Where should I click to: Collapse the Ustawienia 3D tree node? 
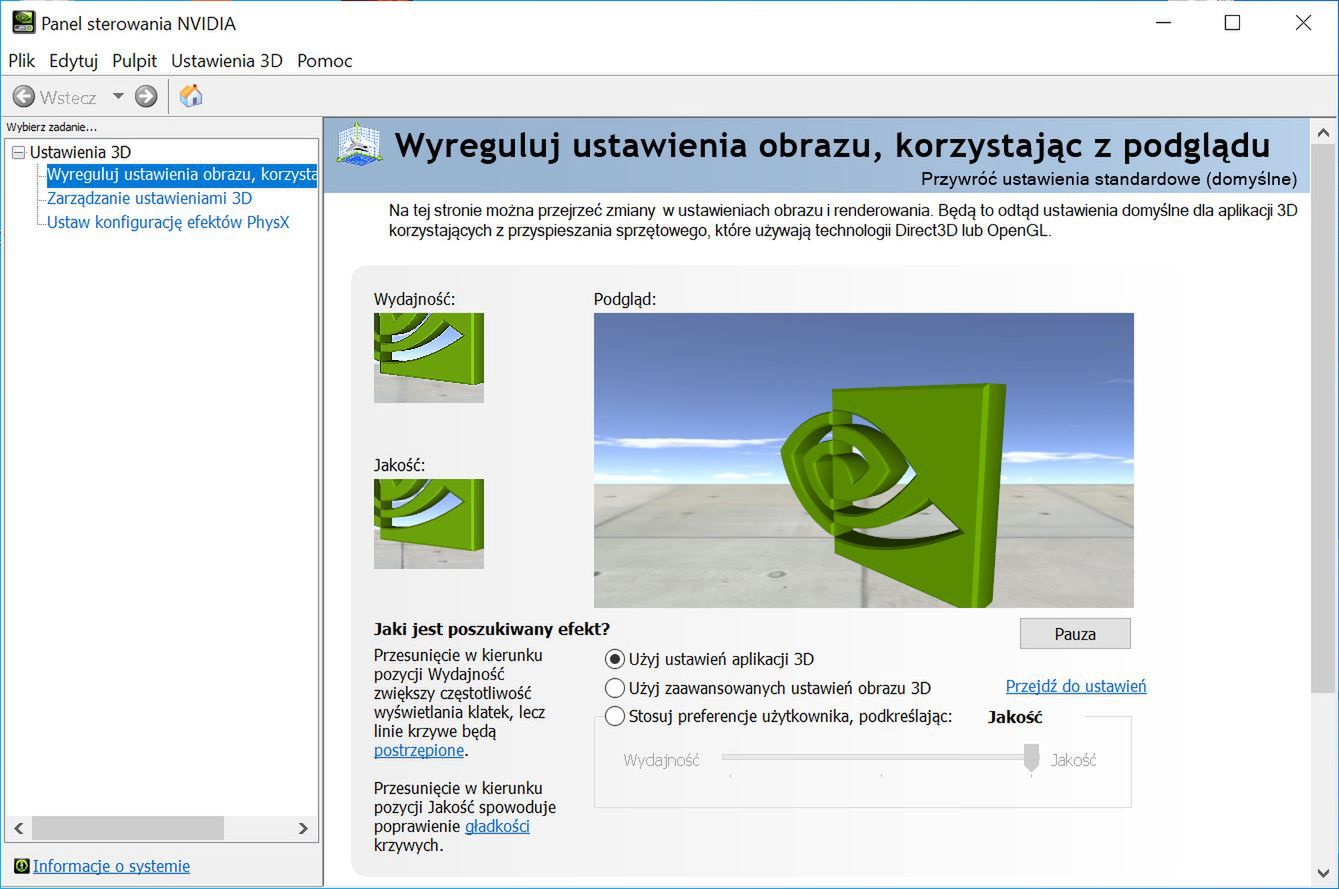17,153
